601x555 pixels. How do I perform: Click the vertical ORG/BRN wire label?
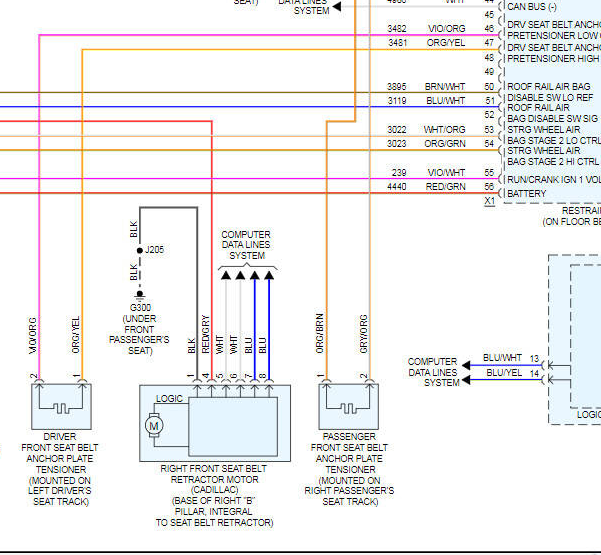(320, 333)
